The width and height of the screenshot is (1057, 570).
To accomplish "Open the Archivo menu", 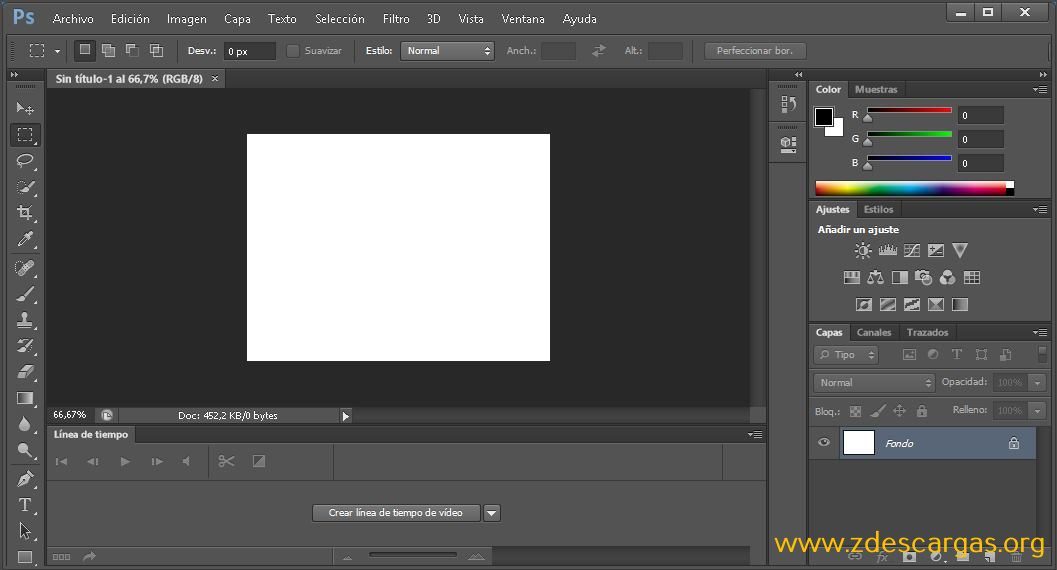I will pyautogui.click(x=73, y=19).
